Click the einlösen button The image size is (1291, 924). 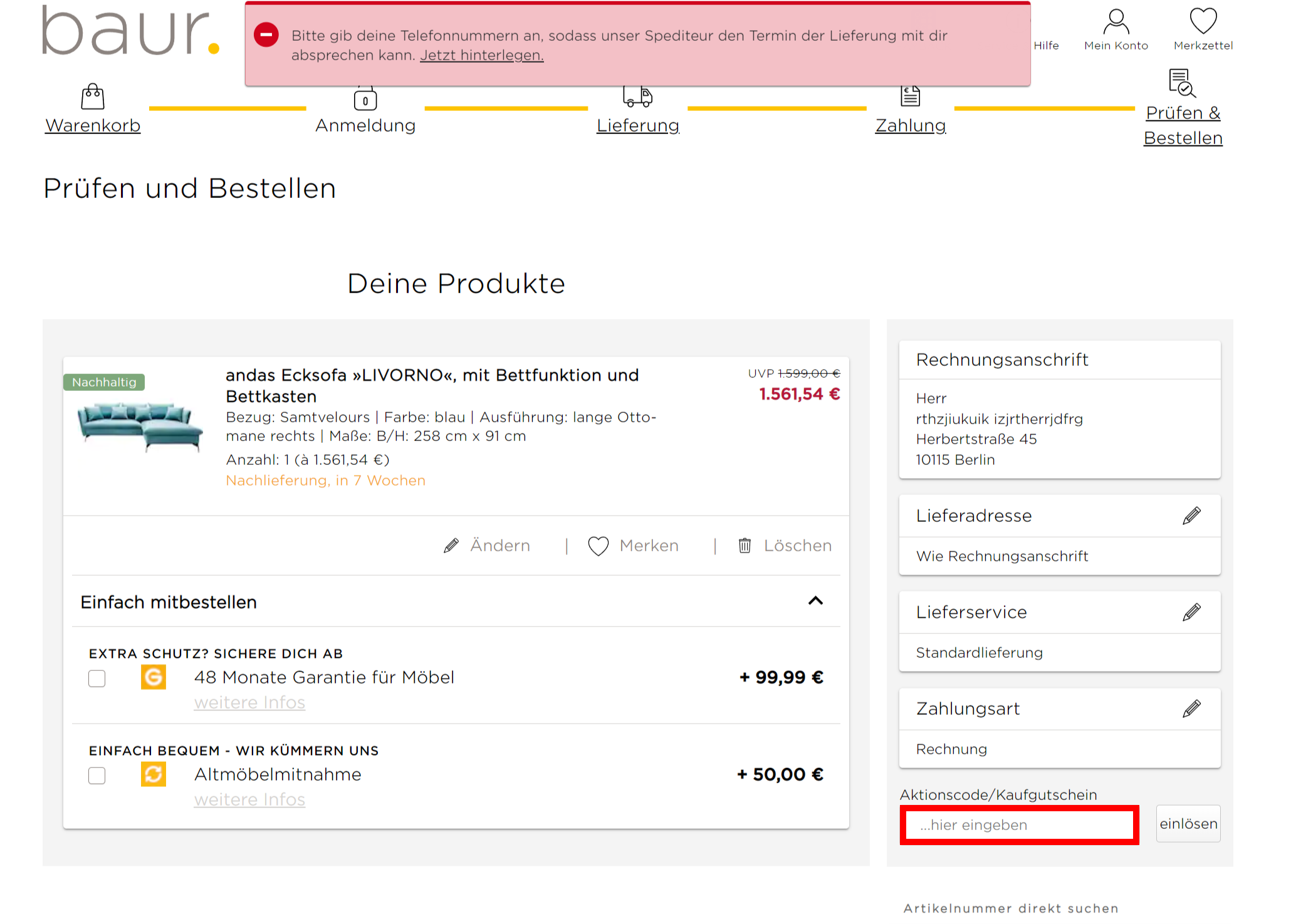coord(1188,824)
